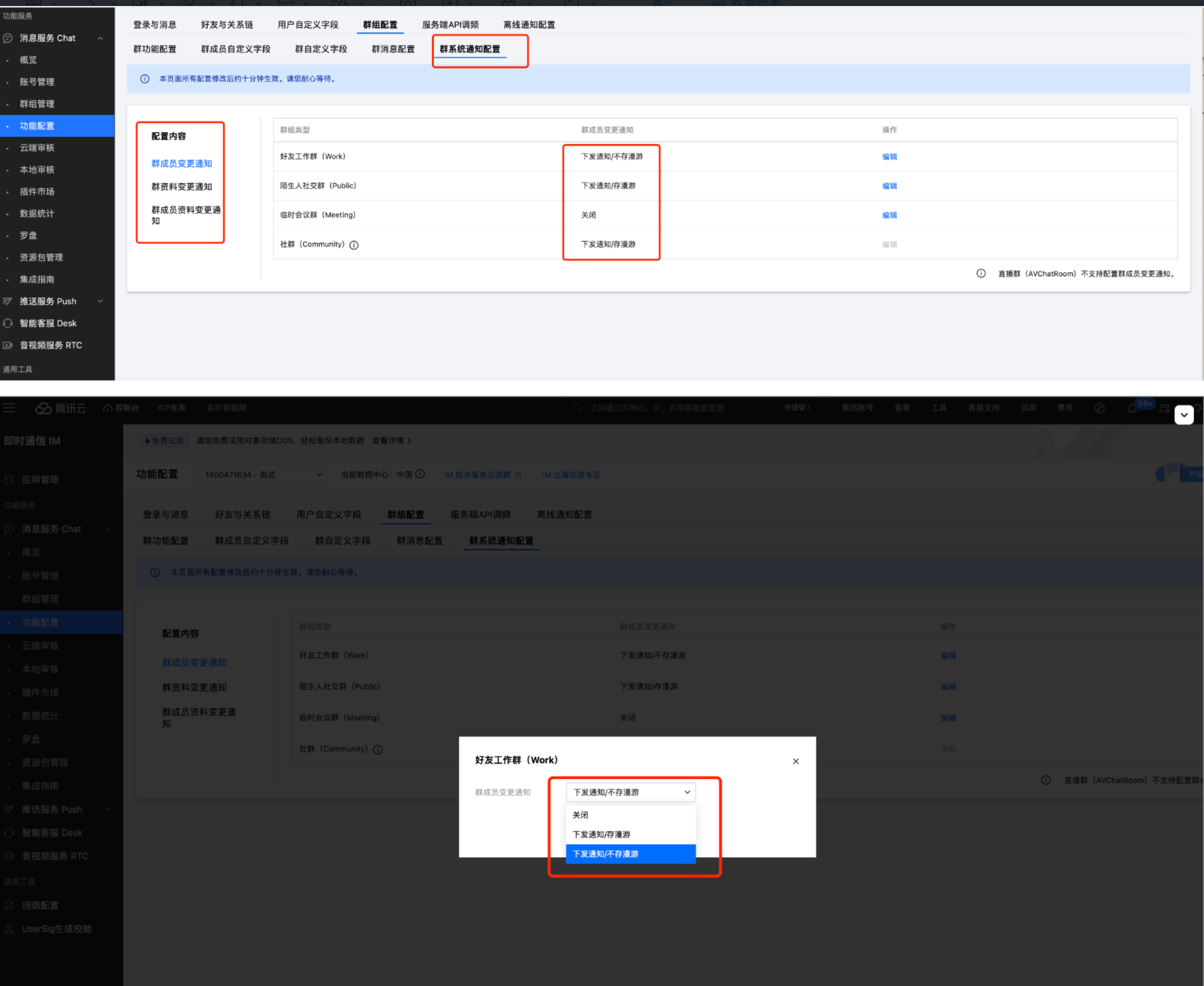The height and width of the screenshot is (986, 1204).
Task: Open the IM 出海交流专区 link
Action: [571, 474]
